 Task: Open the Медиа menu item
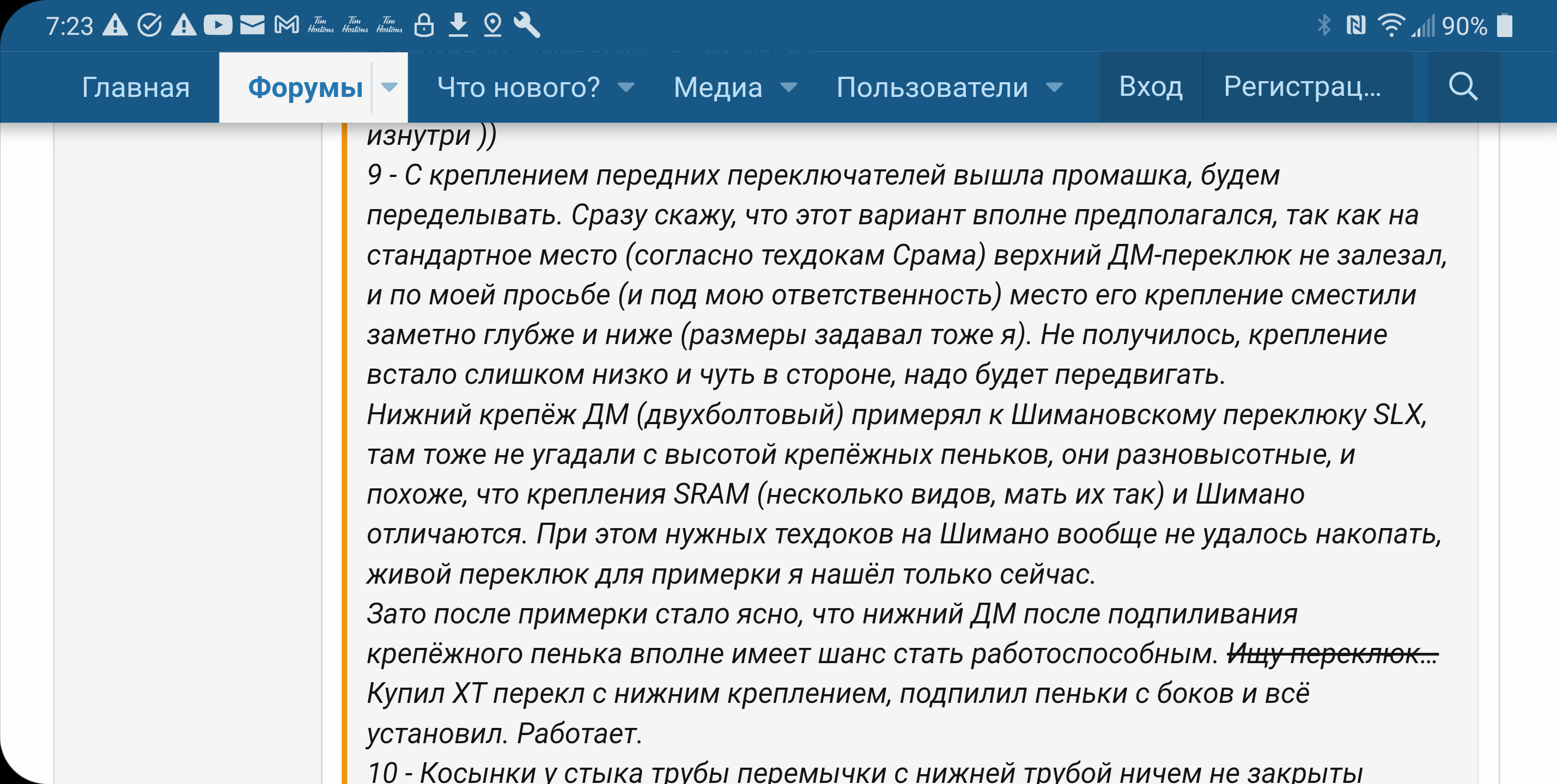(x=718, y=88)
